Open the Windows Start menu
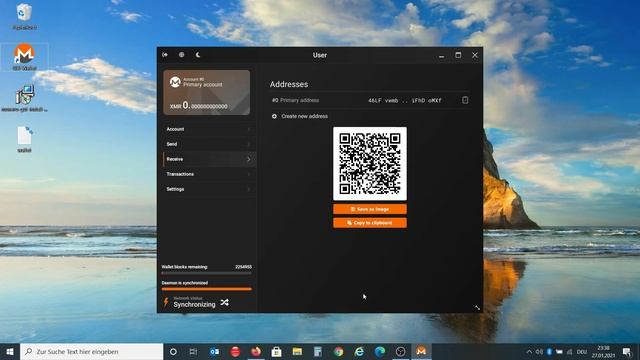640x360 pixels. coord(10,351)
